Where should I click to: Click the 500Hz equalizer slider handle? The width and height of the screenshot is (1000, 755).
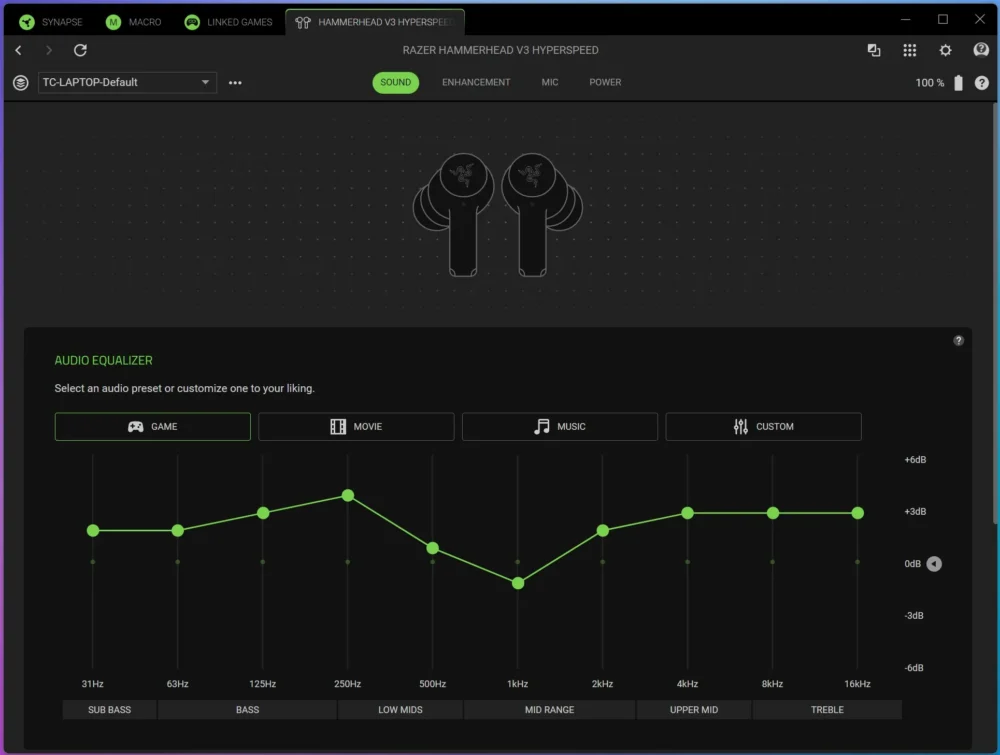[432, 548]
